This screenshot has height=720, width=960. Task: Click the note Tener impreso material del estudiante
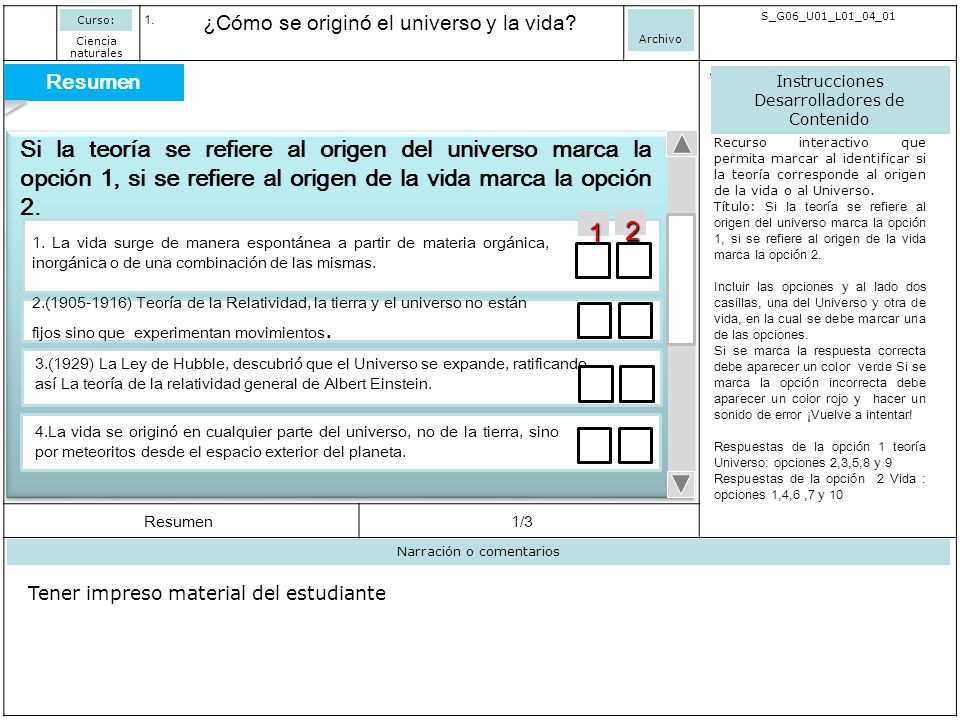point(206,593)
